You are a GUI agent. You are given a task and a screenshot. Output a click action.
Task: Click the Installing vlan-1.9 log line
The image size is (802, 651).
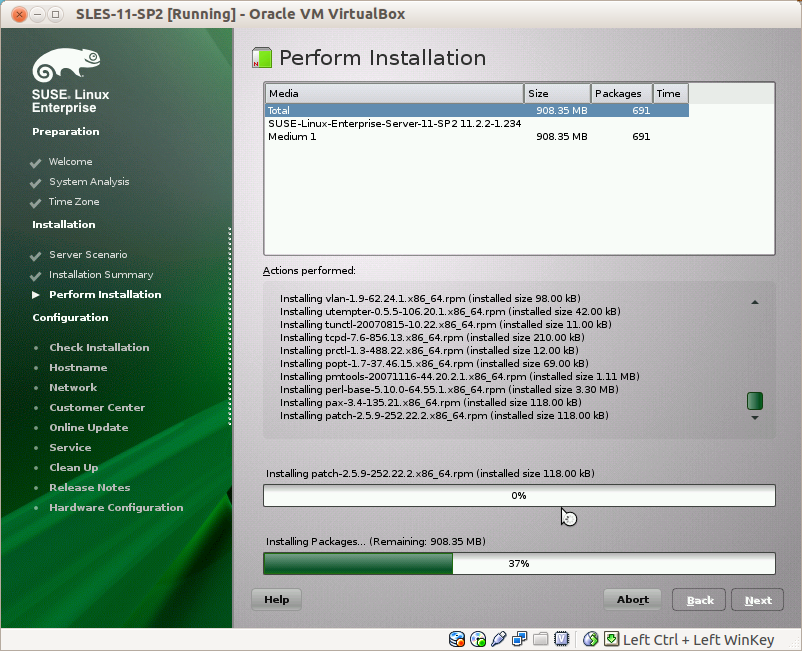[430, 298]
